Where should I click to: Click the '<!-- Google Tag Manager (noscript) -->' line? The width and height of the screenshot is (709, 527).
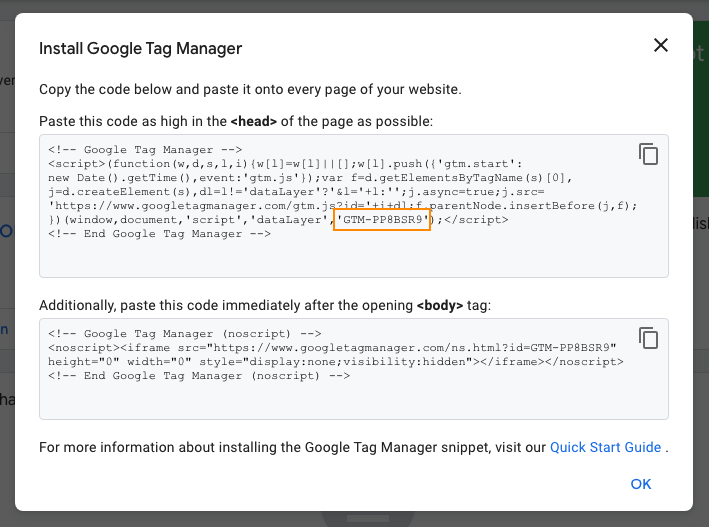pyautogui.click(x=184, y=334)
